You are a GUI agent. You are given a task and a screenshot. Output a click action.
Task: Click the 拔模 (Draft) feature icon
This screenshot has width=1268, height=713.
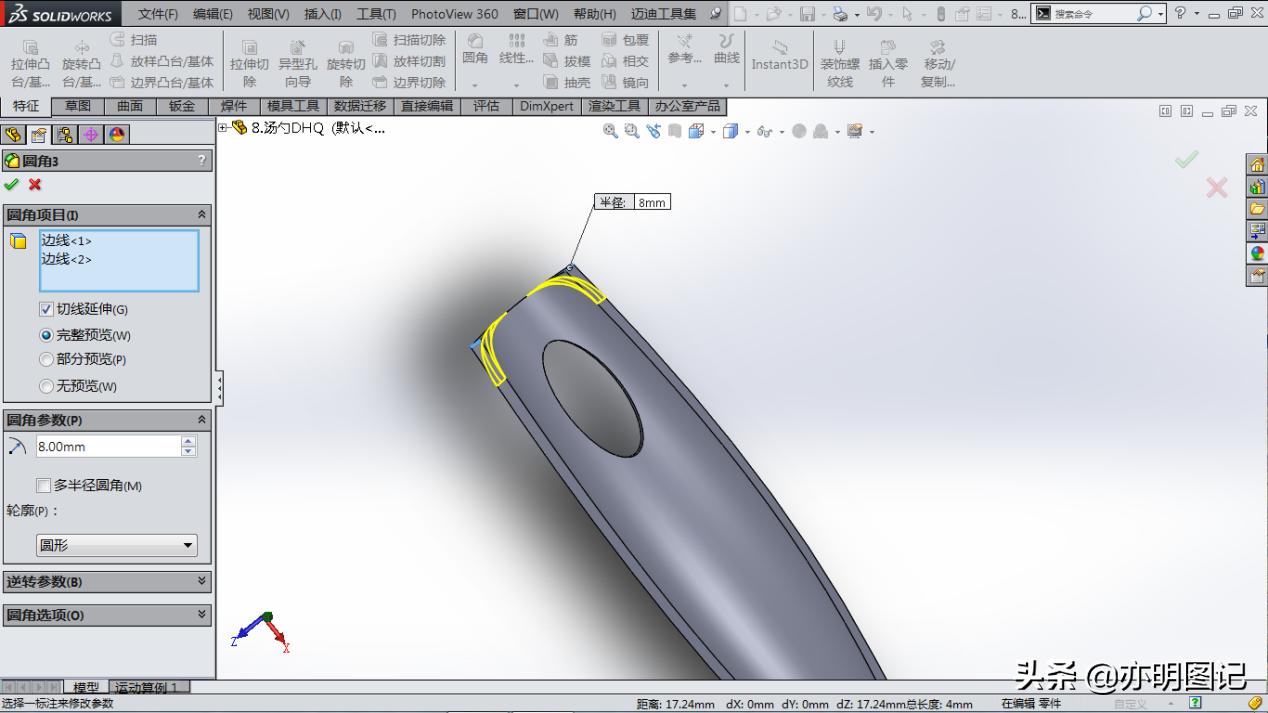557,60
